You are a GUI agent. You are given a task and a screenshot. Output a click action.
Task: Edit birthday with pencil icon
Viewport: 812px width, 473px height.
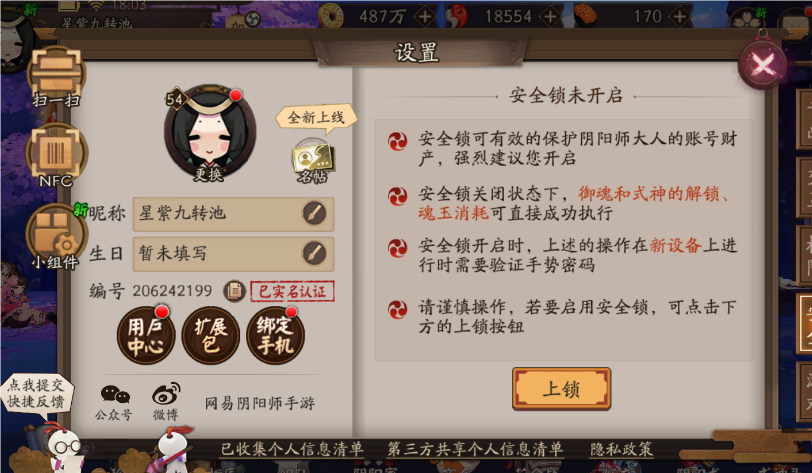[x=314, y=253]
